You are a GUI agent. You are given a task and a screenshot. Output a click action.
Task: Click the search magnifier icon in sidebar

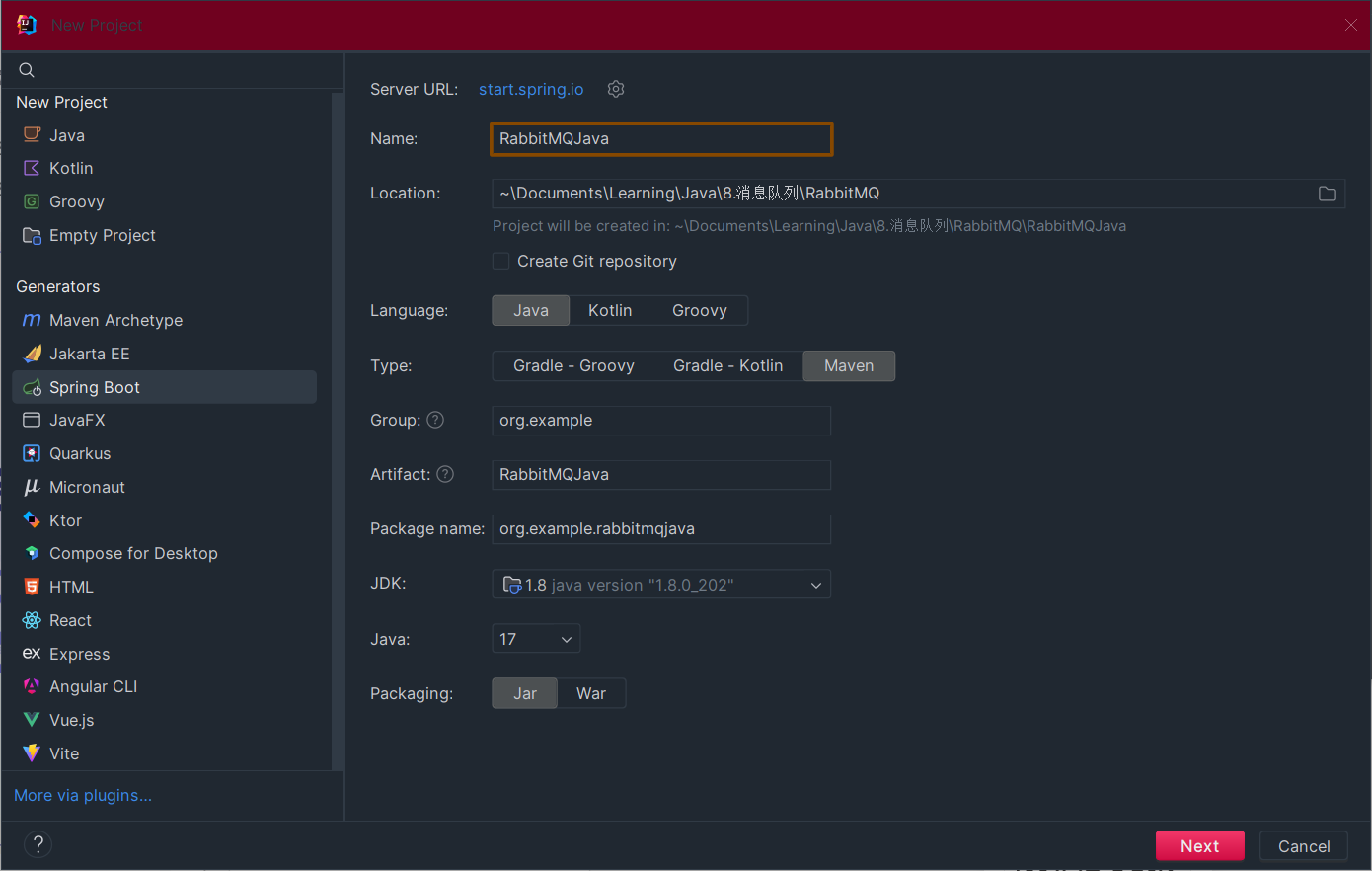[27, 70]
